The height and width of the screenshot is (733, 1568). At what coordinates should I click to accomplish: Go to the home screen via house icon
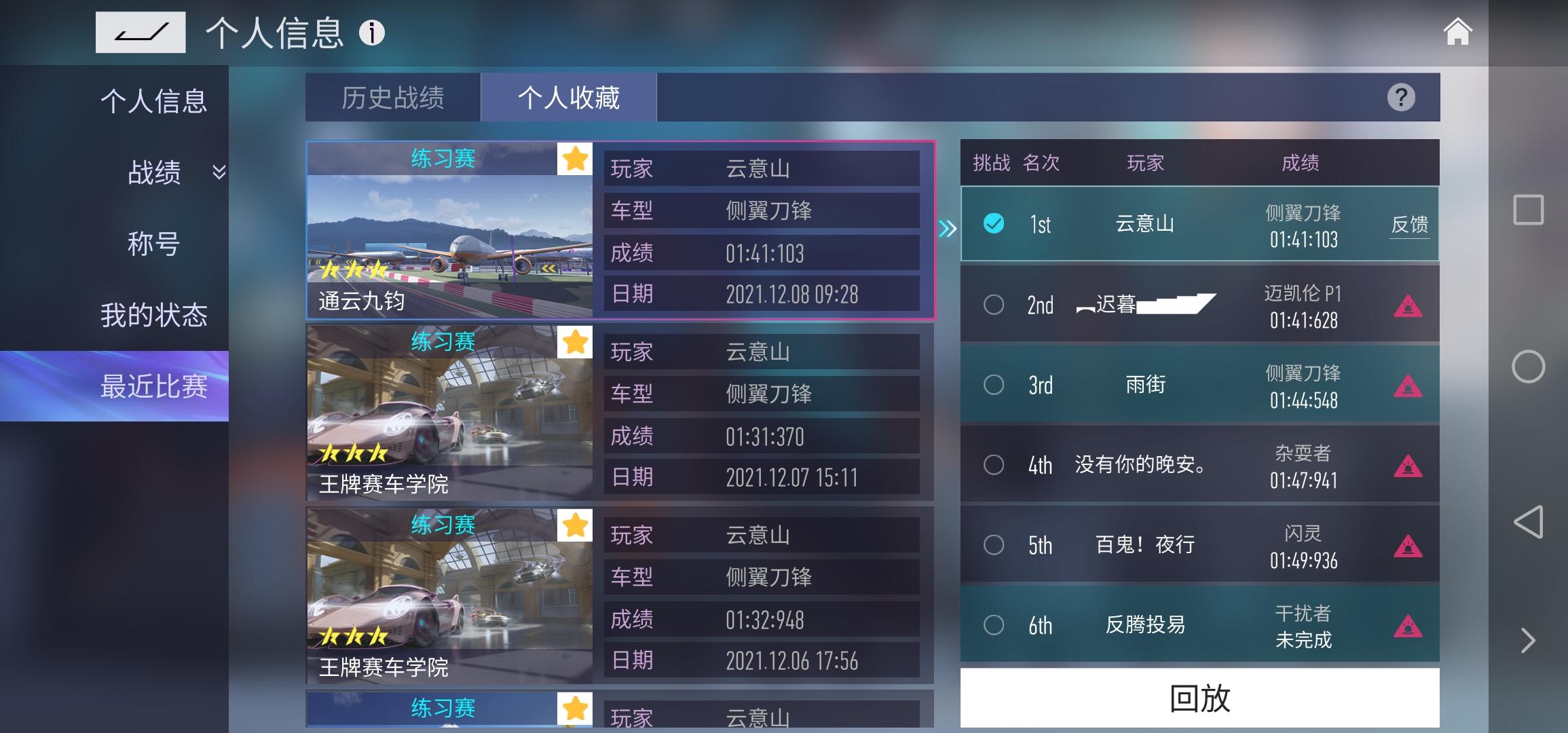tap(1457, 32)
